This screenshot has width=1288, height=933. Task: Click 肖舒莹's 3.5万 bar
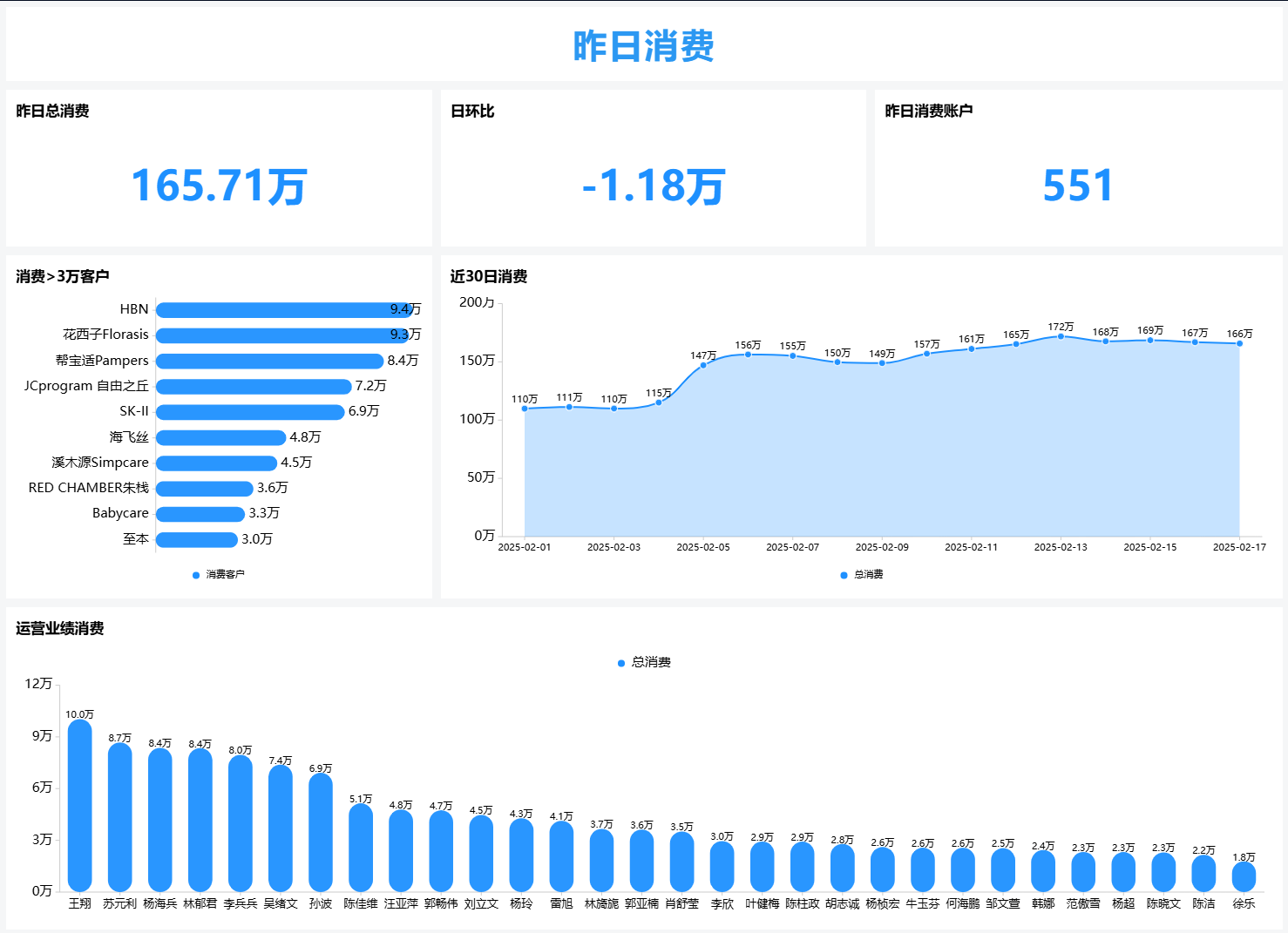(682, 862)
